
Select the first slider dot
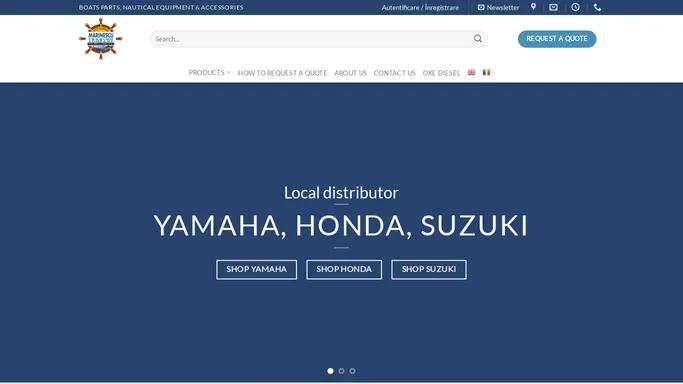tap(330, 371)
